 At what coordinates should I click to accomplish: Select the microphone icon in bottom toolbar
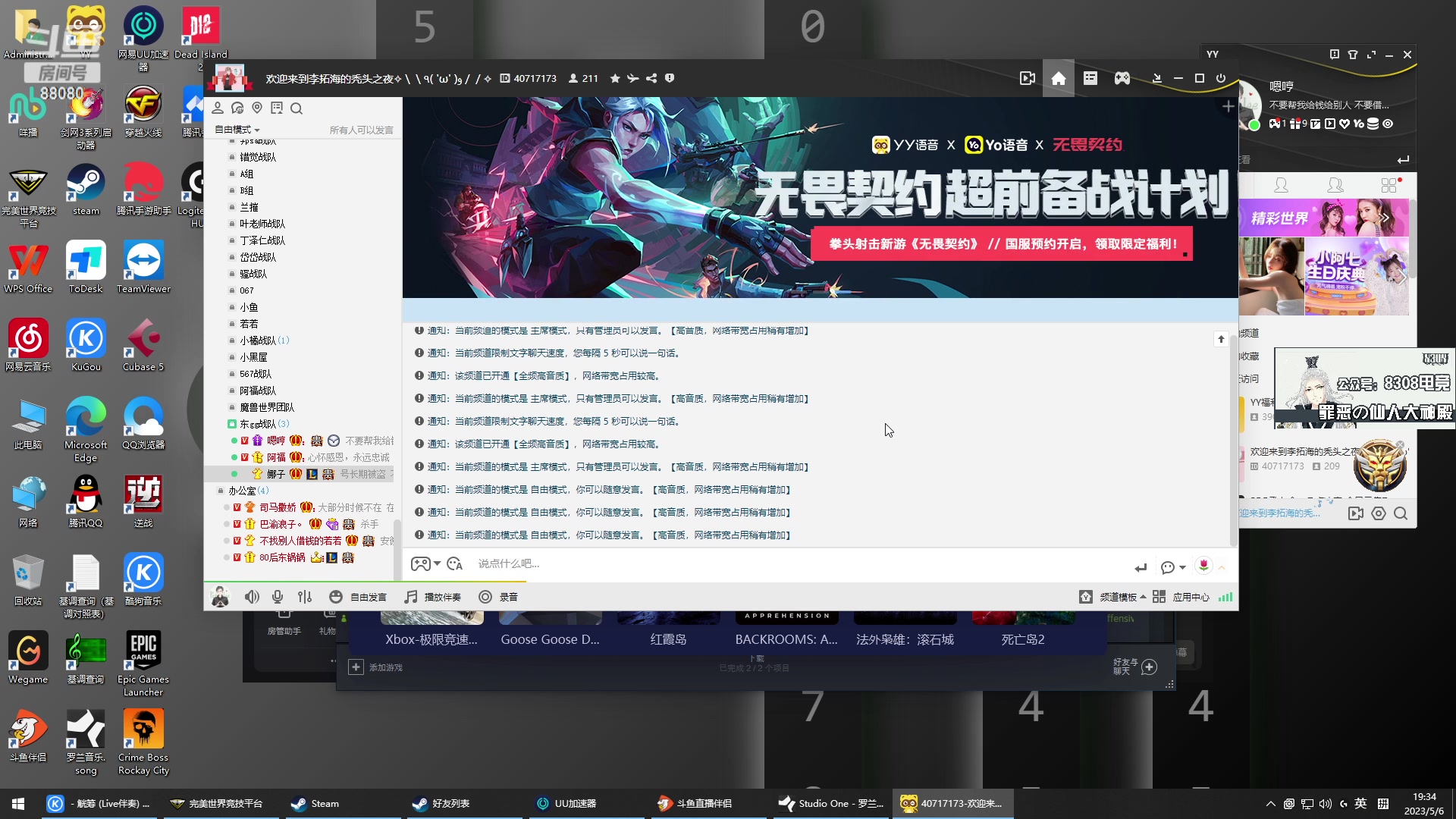pyautogui.click(x=278, y=597)
